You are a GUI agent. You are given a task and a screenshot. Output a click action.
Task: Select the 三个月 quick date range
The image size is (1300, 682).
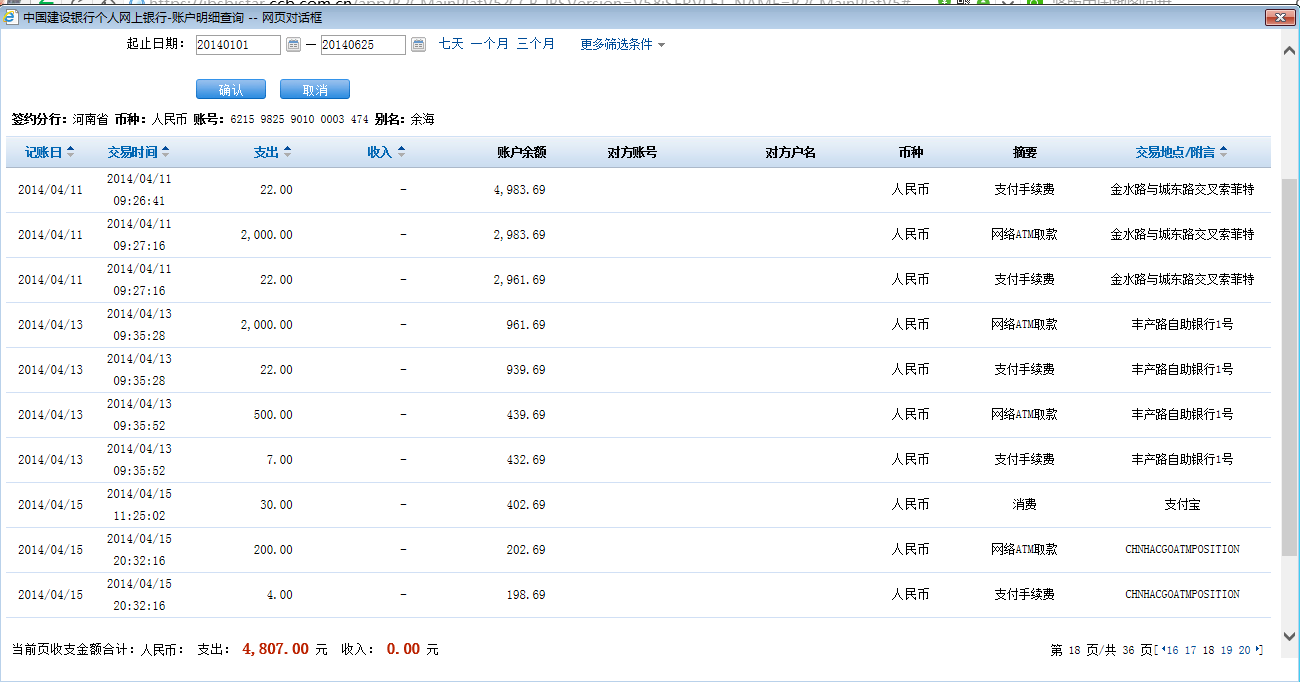pyautogui.click(x=535, y=44)
